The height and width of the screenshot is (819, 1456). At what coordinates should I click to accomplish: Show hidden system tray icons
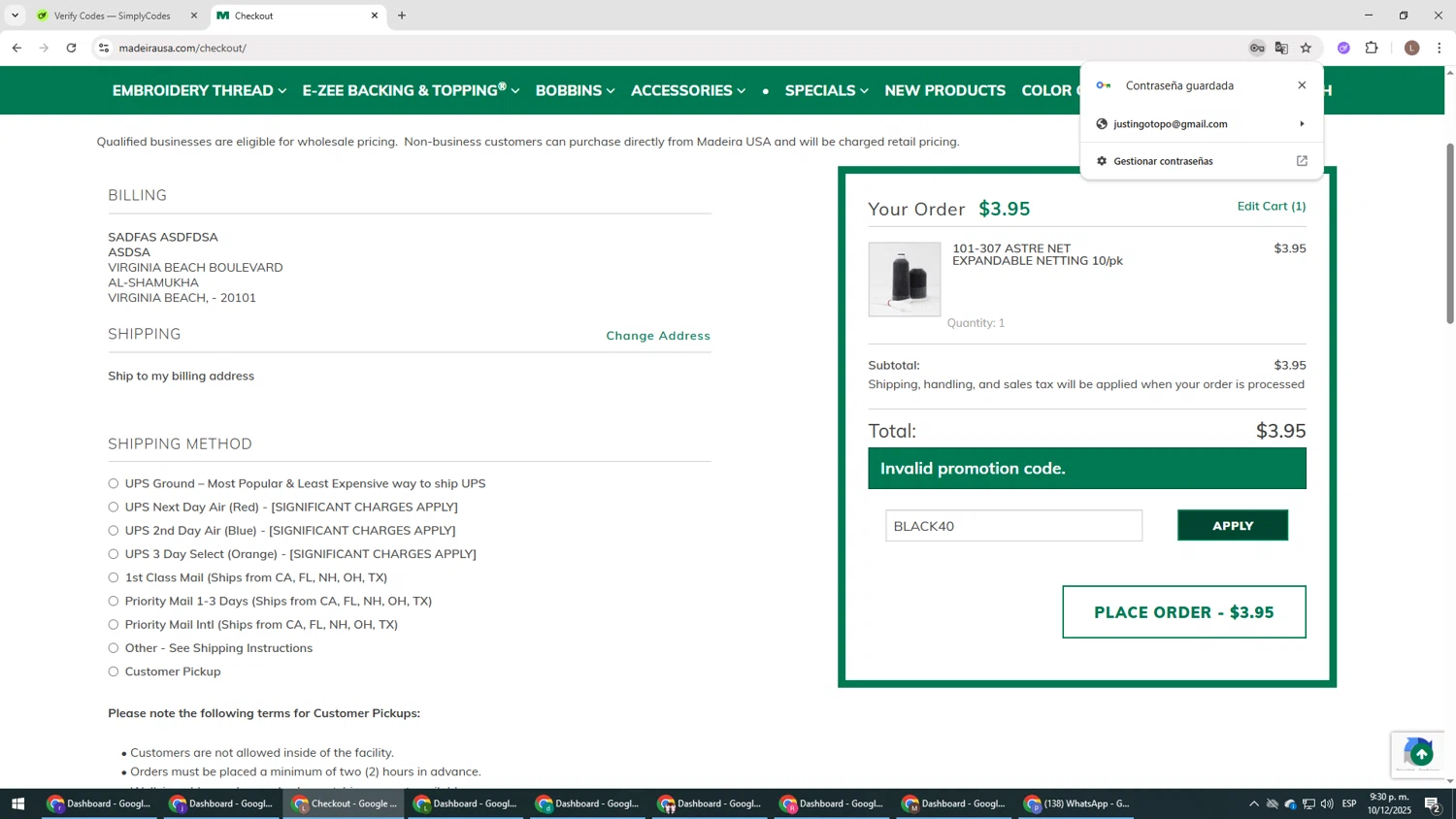(1253, 803)
